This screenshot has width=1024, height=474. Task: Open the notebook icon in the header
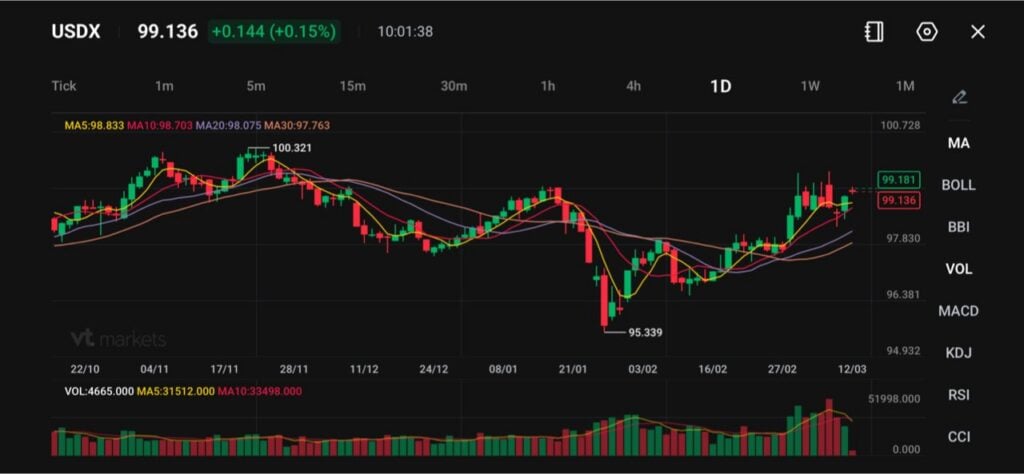click(874, 32)
